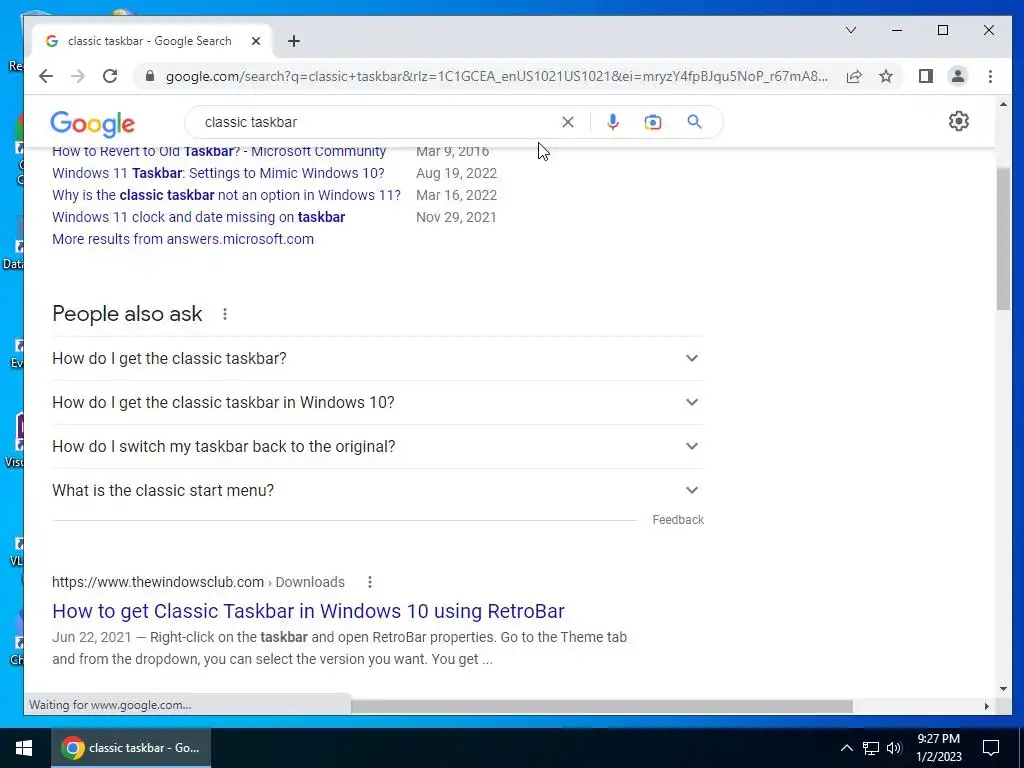Open 'Why is the classic taskbar not an option' link
The image size is (1024, 768).
pyautogui.click(x=227, y=195)
